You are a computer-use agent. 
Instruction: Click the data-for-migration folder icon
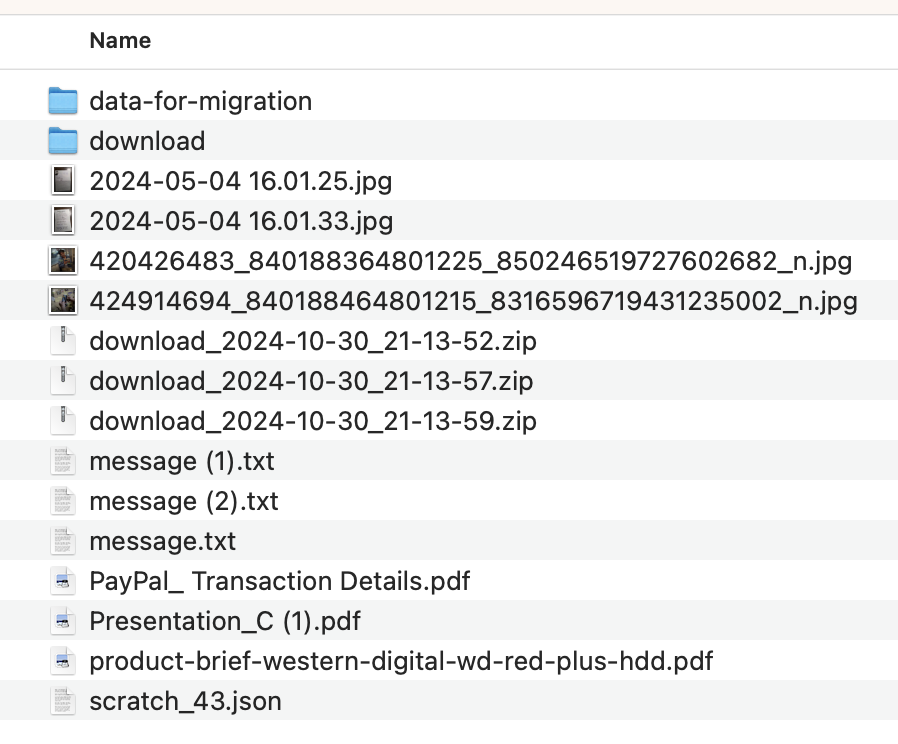point(63,101)
